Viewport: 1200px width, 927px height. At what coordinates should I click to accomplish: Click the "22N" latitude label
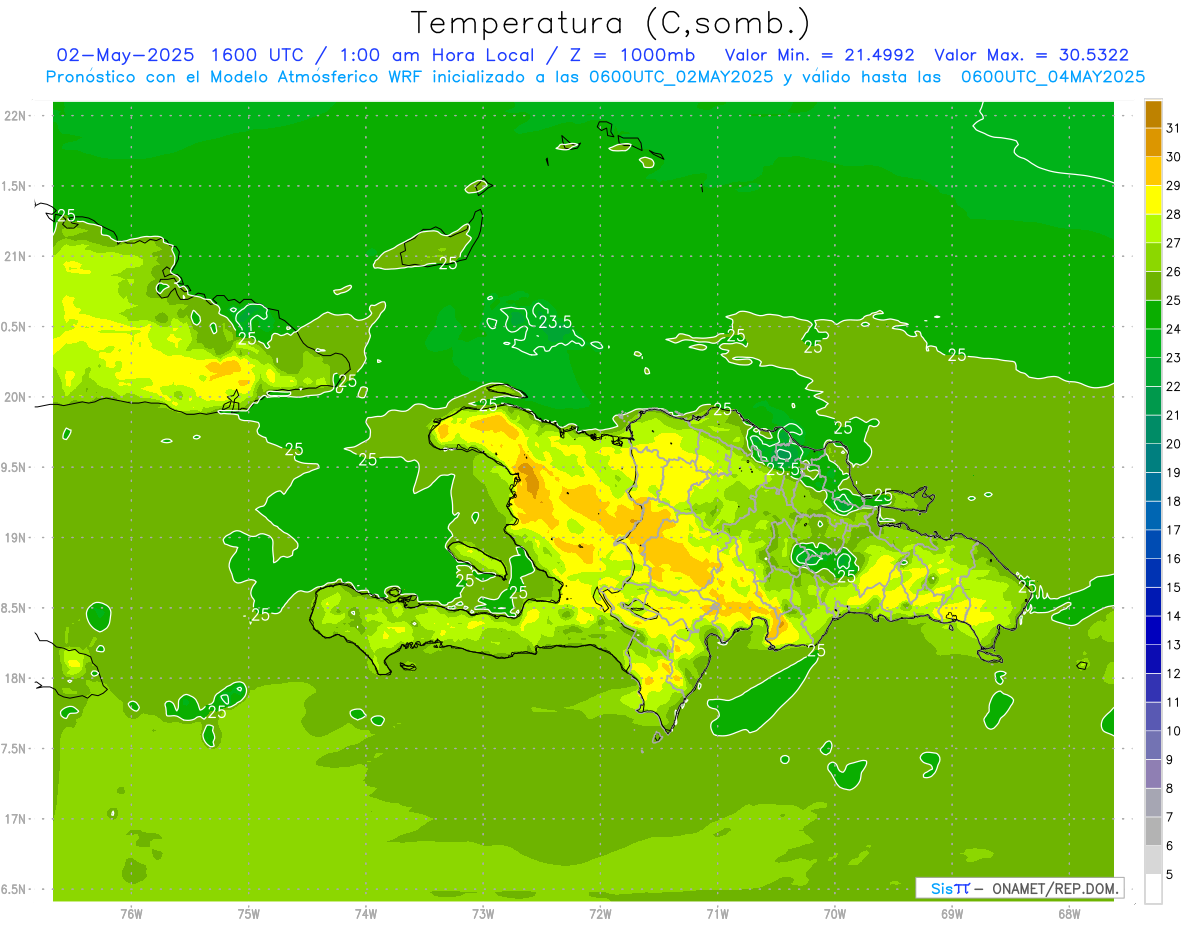[x=17, y=116]
